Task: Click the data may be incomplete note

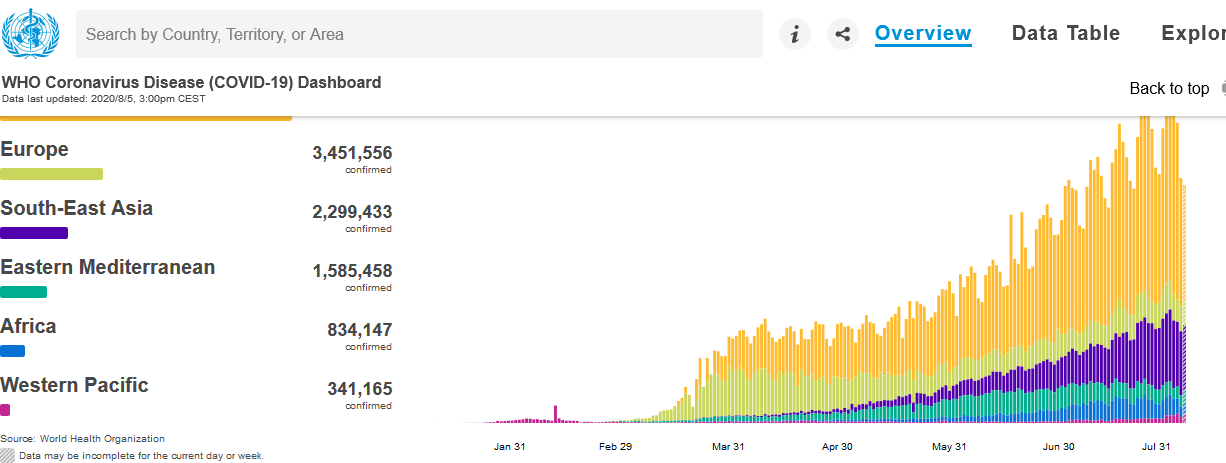Action: 141,455
